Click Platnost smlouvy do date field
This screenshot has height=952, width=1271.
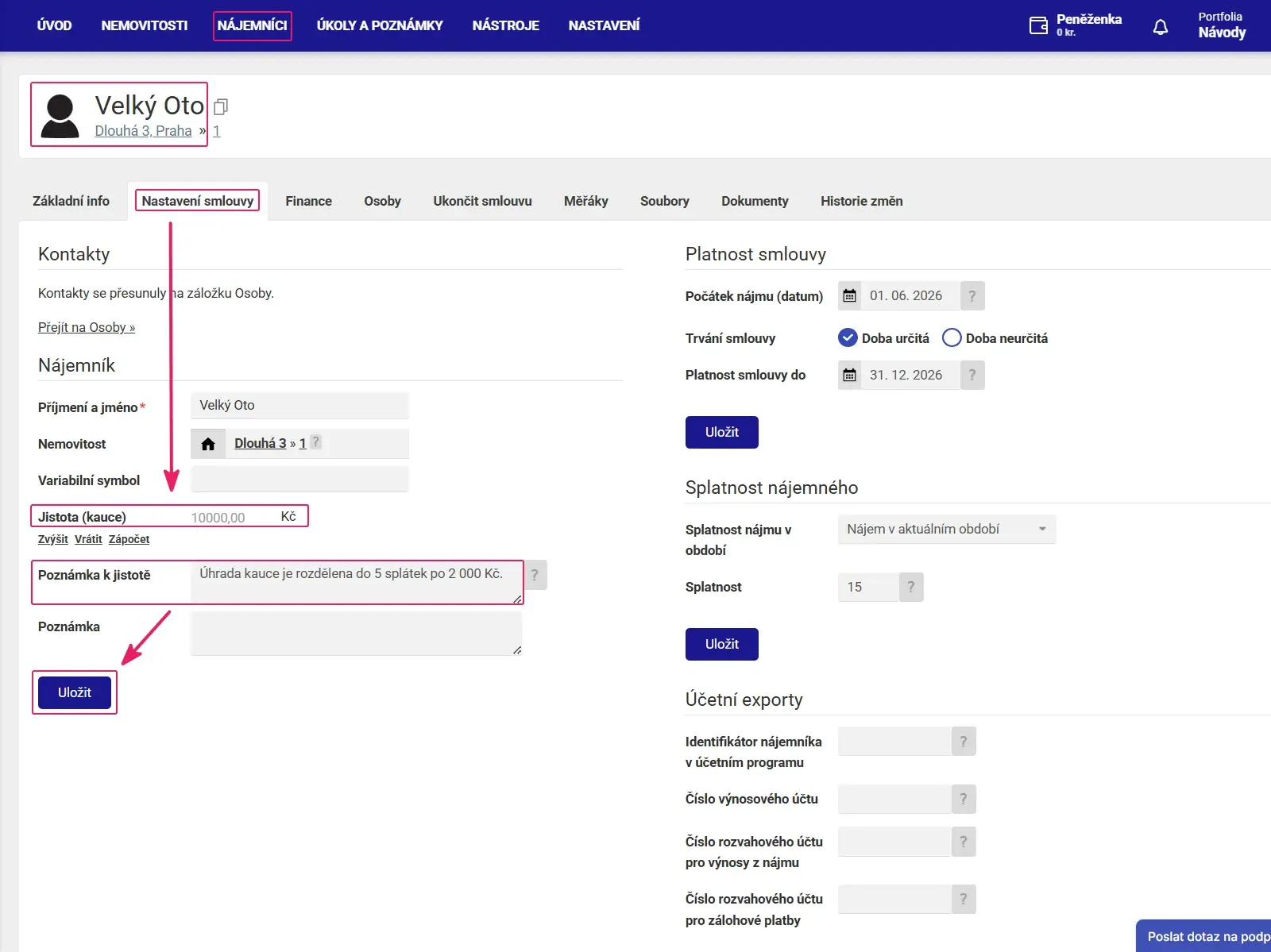[x=910, y=375]
